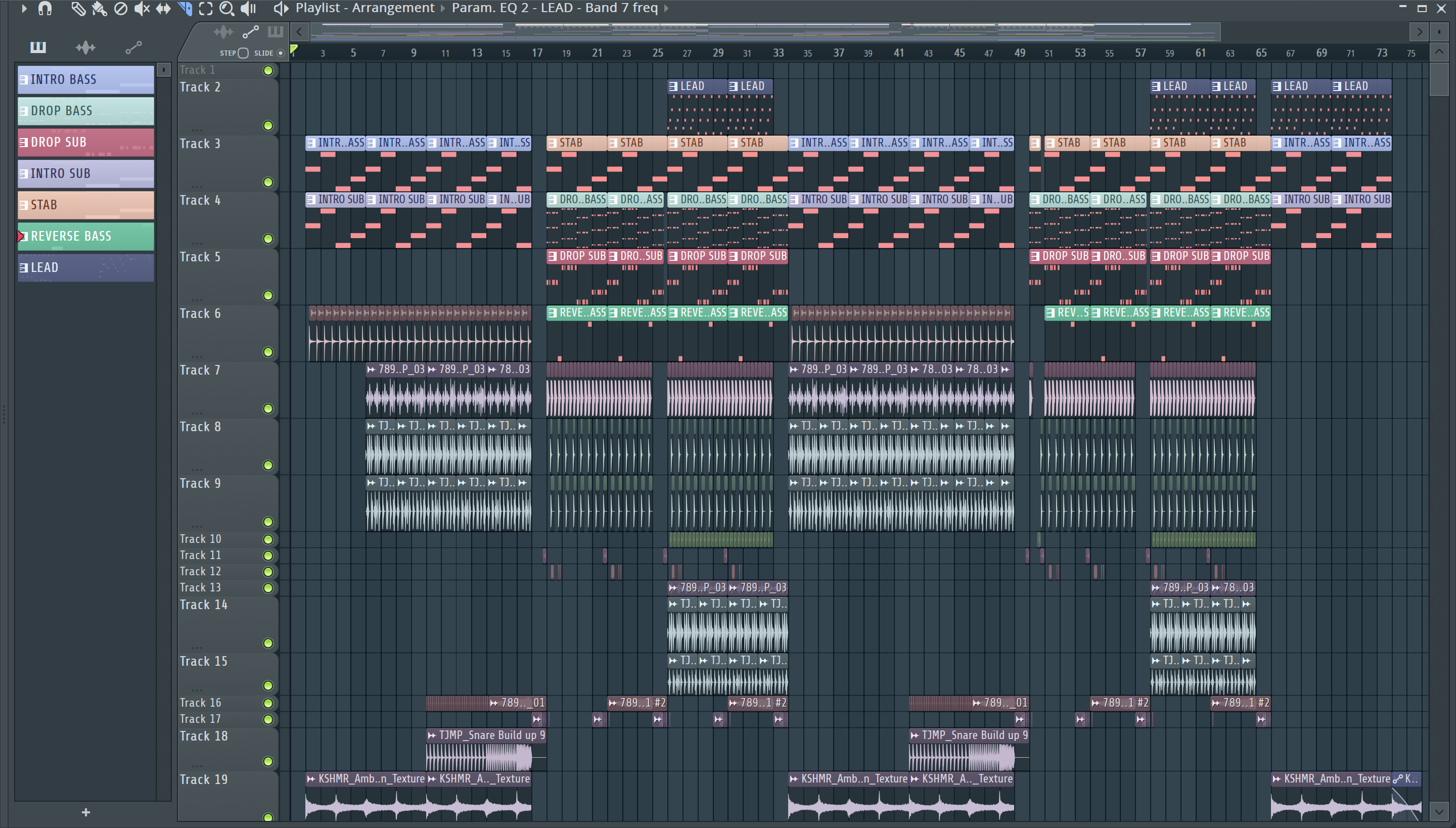
Task: Enable the STEP checkbox
Action: coord(244,53)
